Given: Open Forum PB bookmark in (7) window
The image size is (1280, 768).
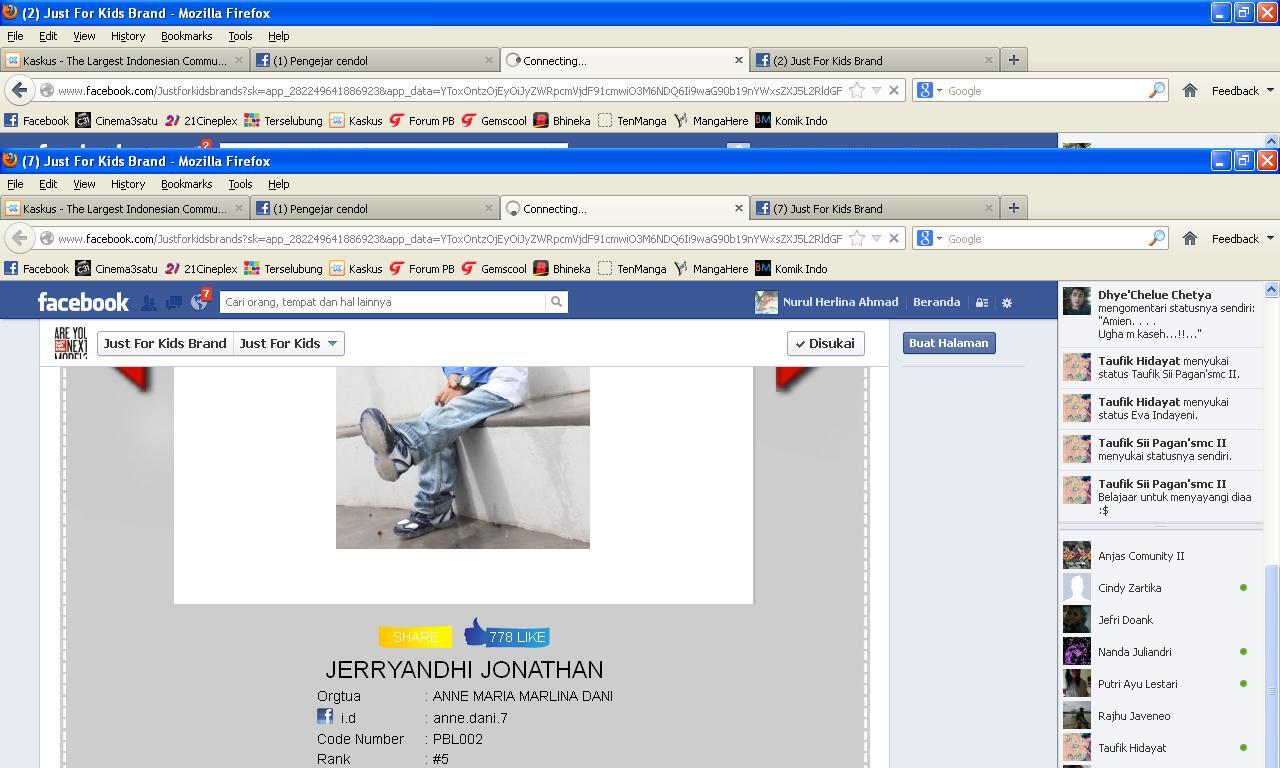Looking at the screenshot, I should pos(422,268).
